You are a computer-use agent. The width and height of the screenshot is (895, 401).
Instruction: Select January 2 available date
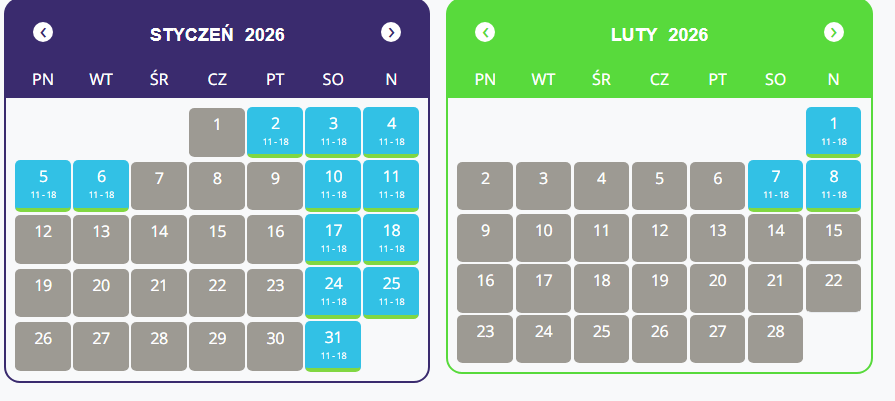coord(275,131)
